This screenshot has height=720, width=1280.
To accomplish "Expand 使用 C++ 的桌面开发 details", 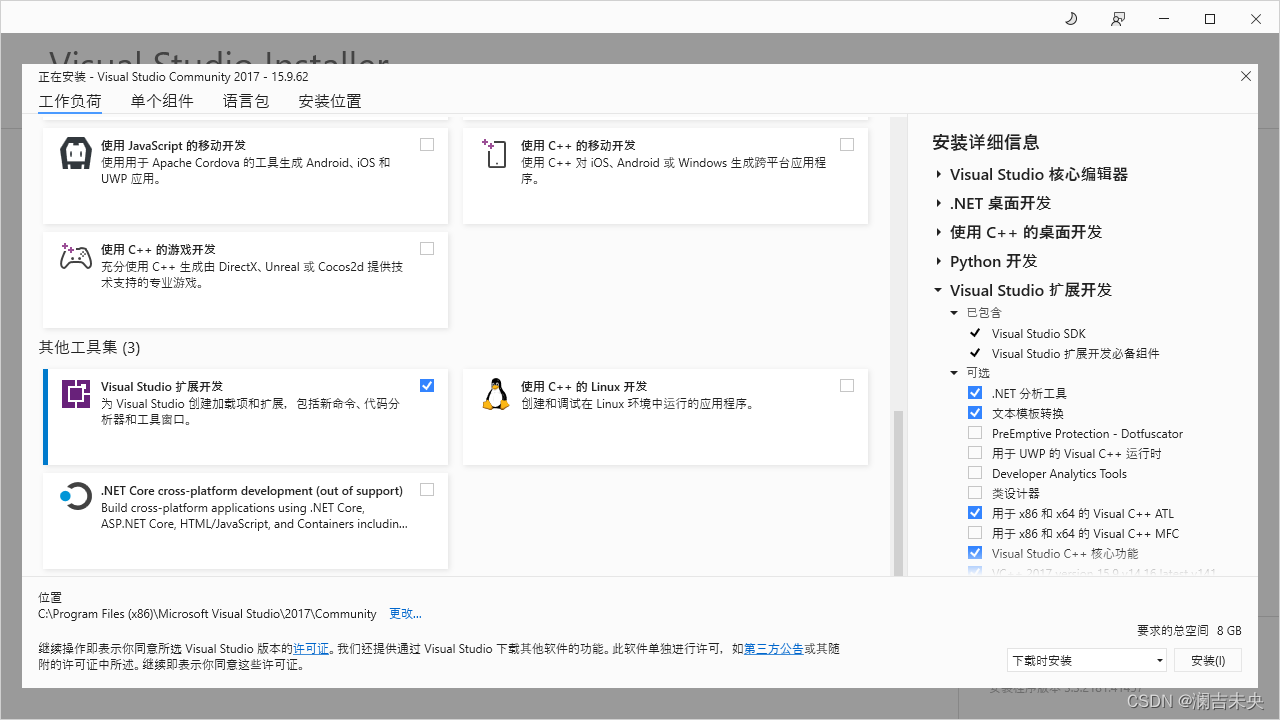I will pyautogui.click(x=938, y=232).
